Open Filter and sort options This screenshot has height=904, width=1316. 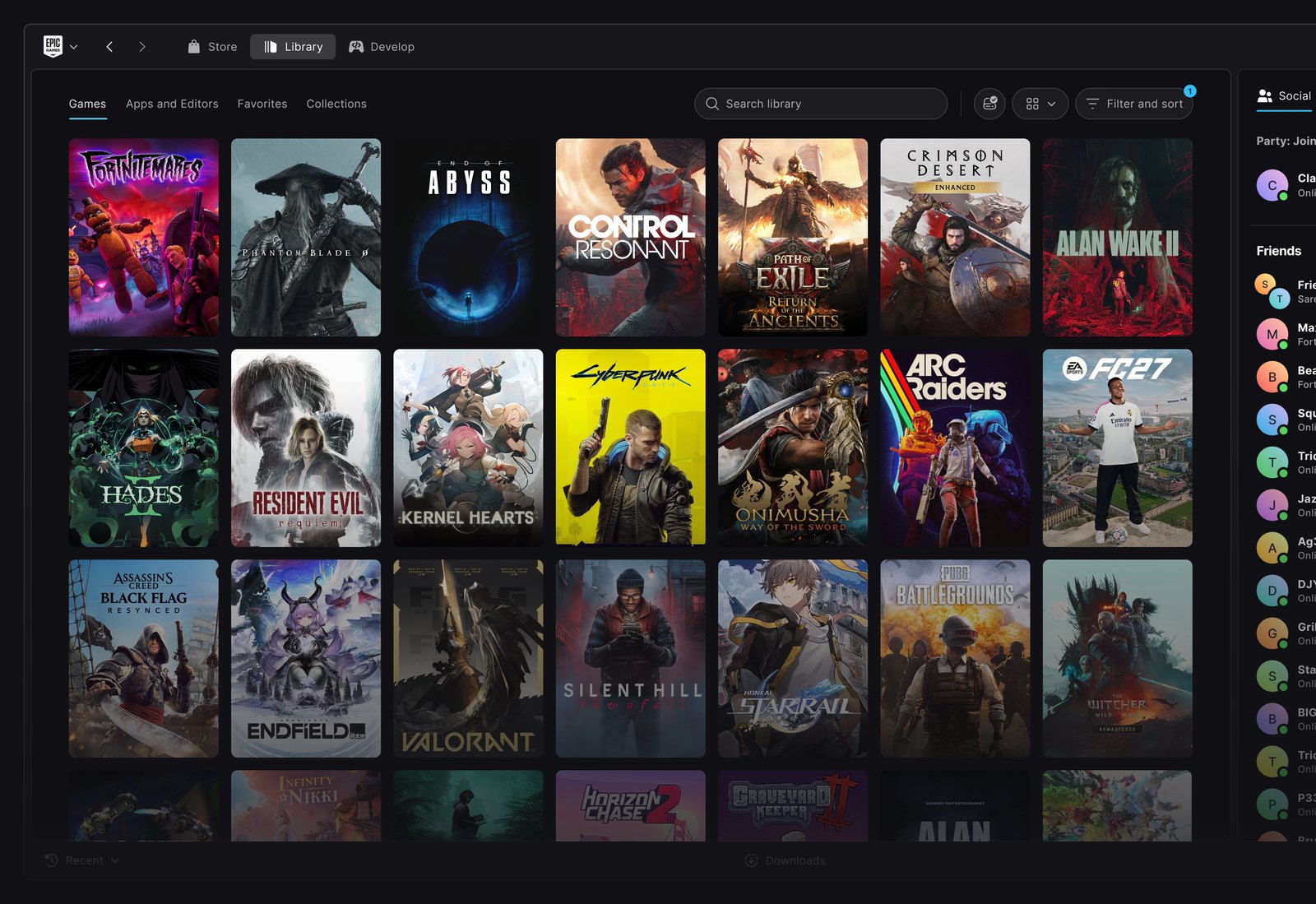(1134, 104)
